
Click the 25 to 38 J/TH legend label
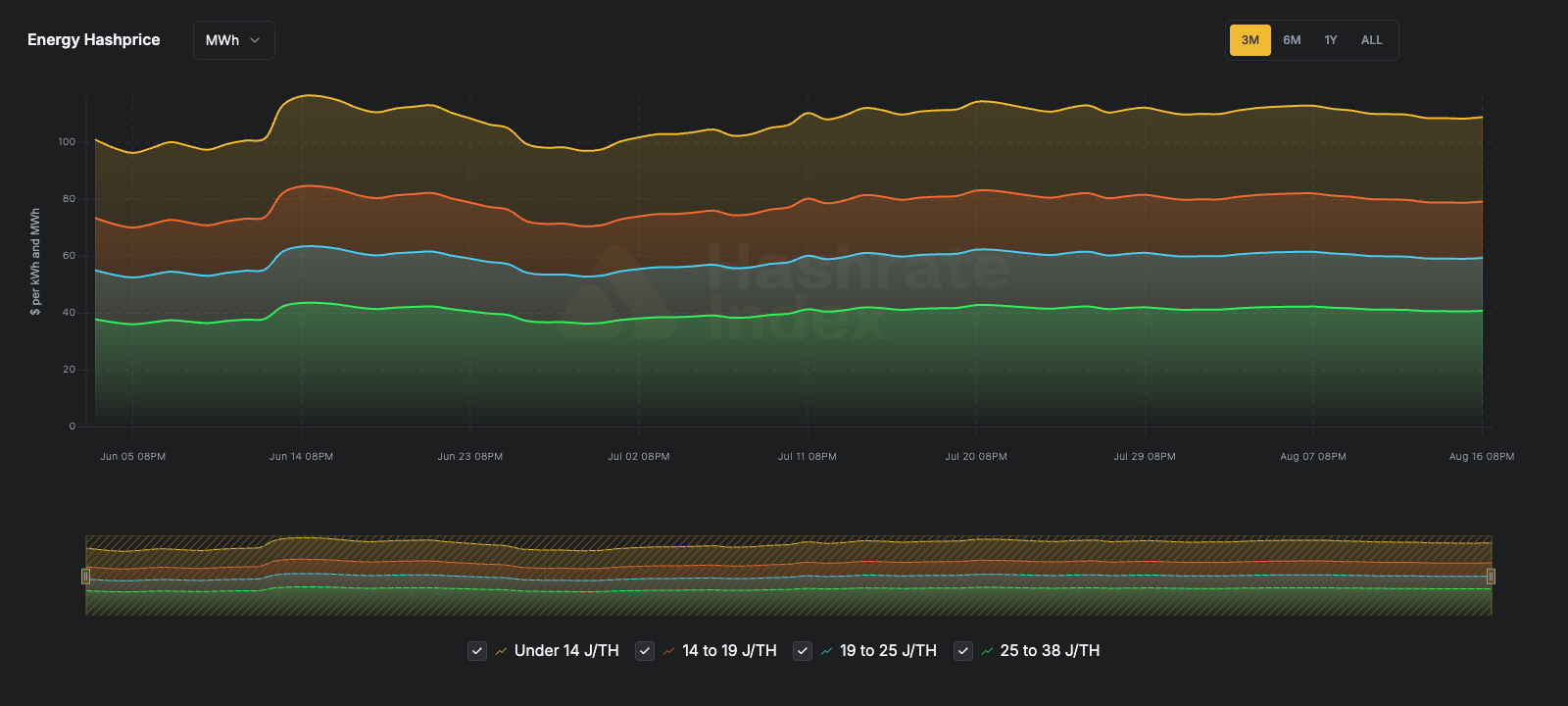pyautogui.click(x=1050, y=651)
